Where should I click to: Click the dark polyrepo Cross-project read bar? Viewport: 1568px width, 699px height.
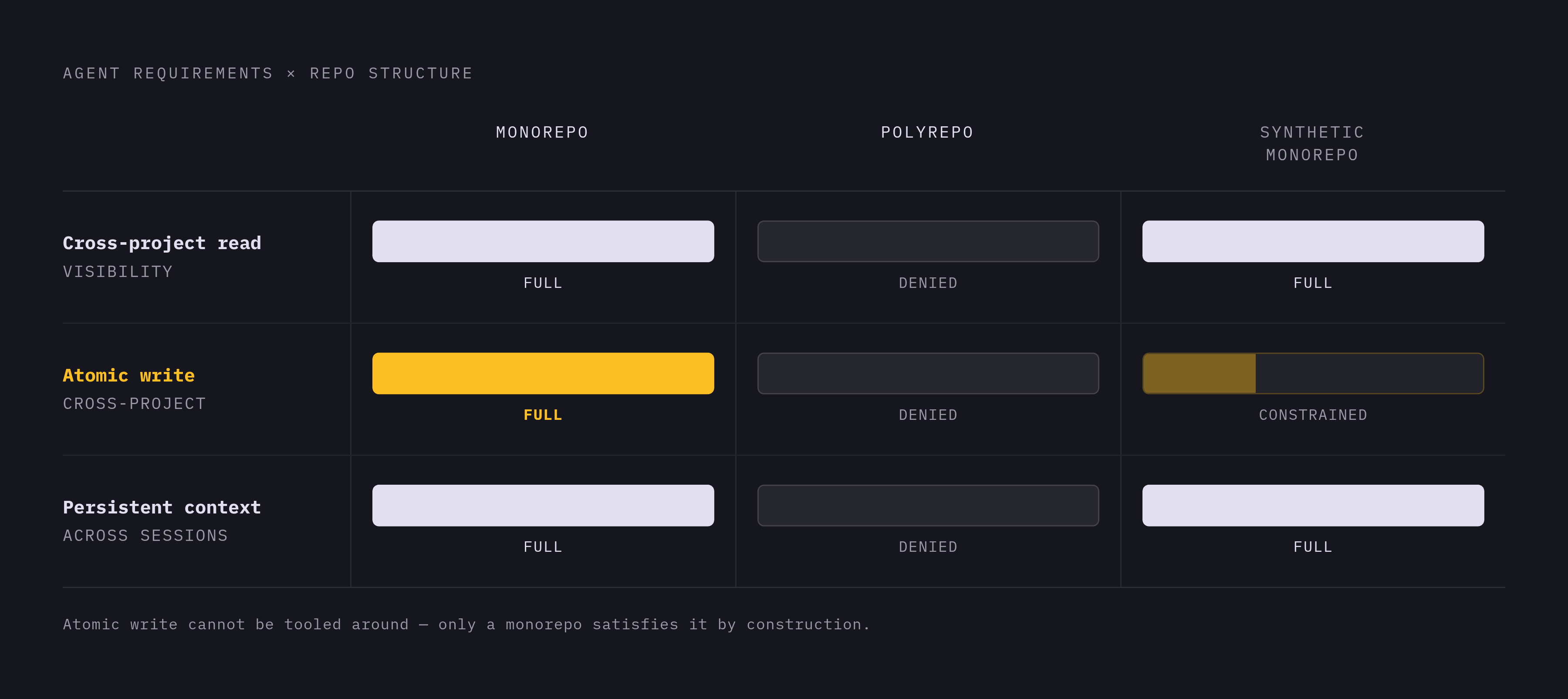coord(928,241)
